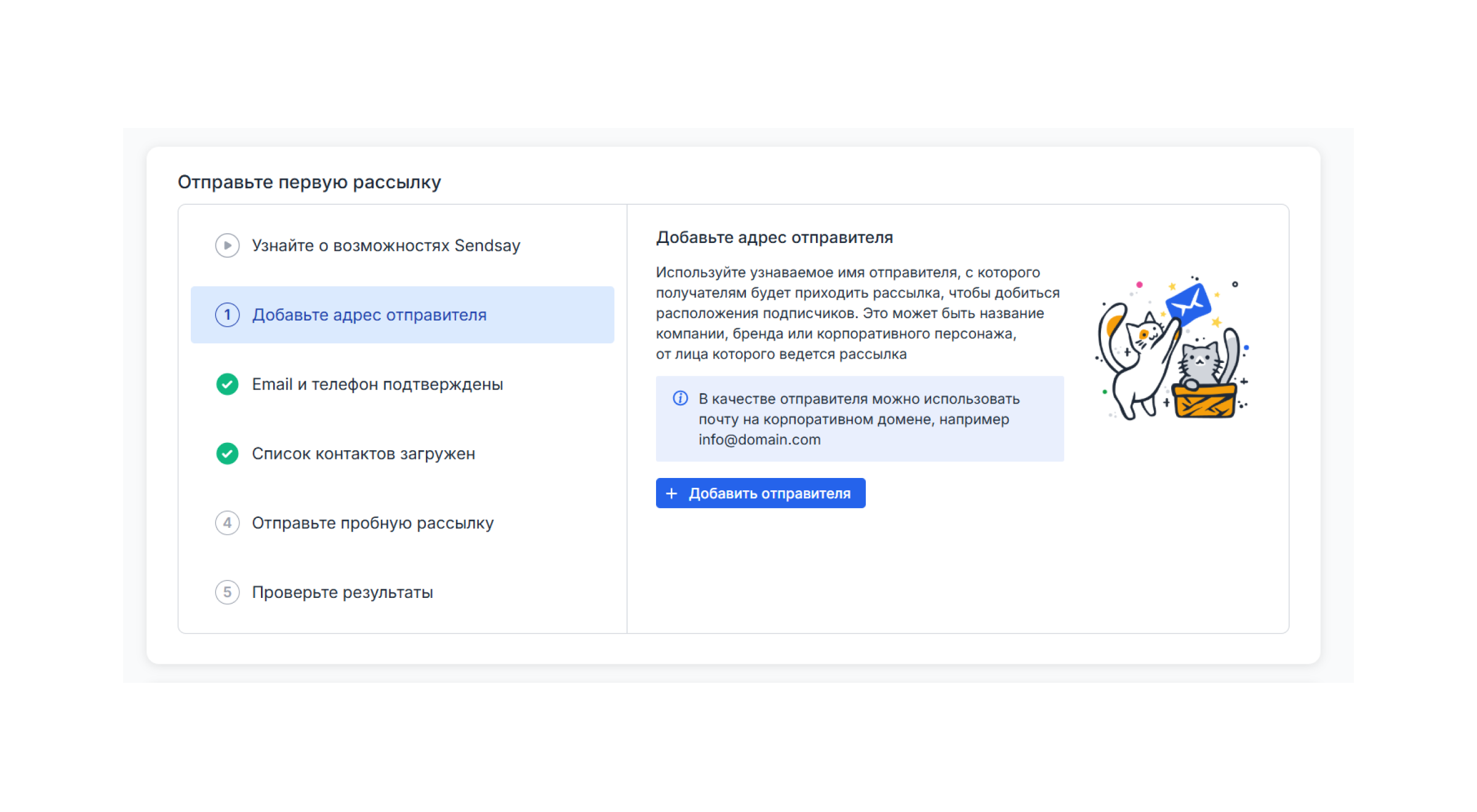Image resolution: width=1477 pixels, height=812 pixels.
Task: Click the step 1 number circle
Action: tap(227, 315)
